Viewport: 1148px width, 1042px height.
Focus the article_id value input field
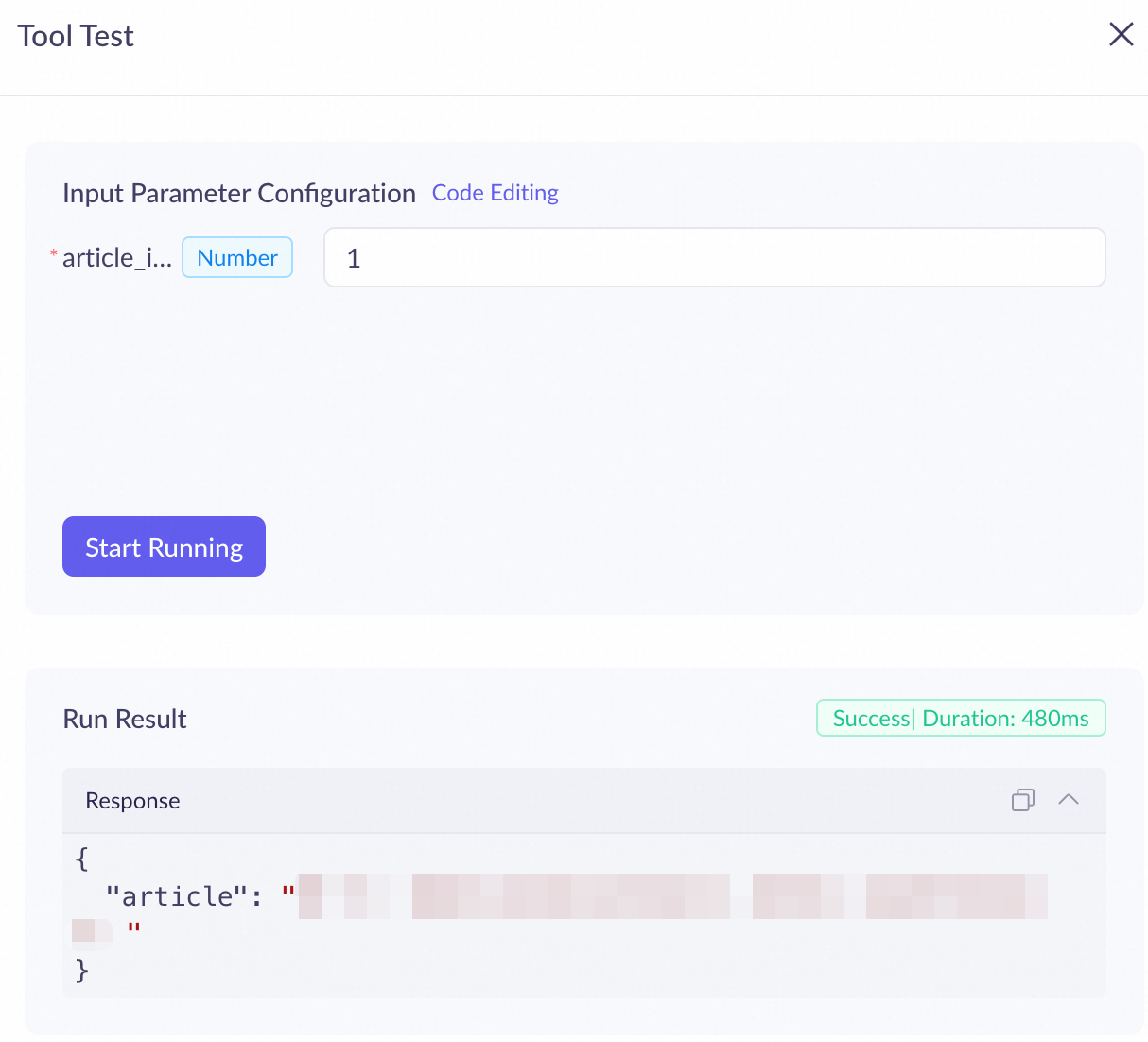714,257
